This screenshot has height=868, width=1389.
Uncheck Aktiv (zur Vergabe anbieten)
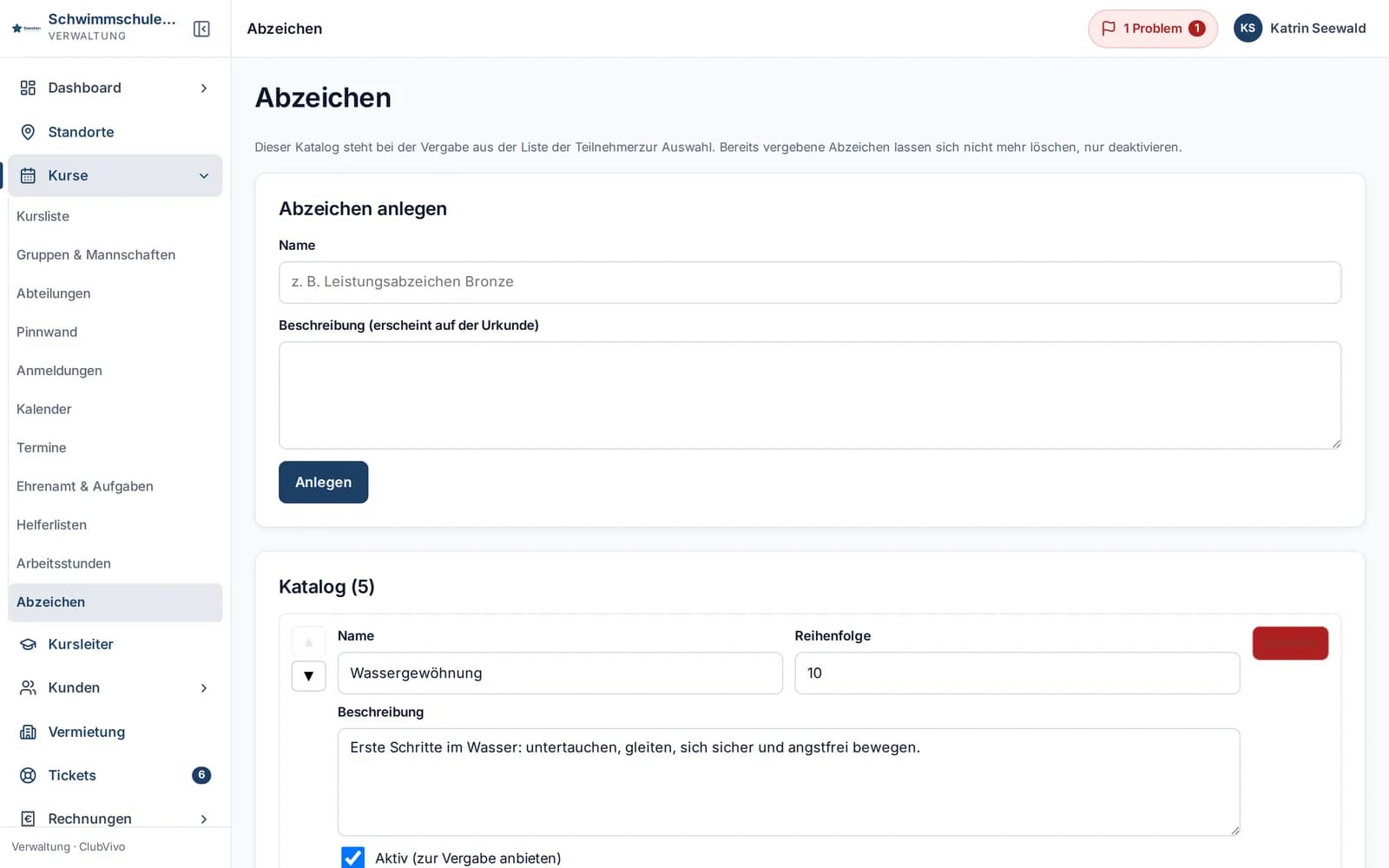pos(352,858)
